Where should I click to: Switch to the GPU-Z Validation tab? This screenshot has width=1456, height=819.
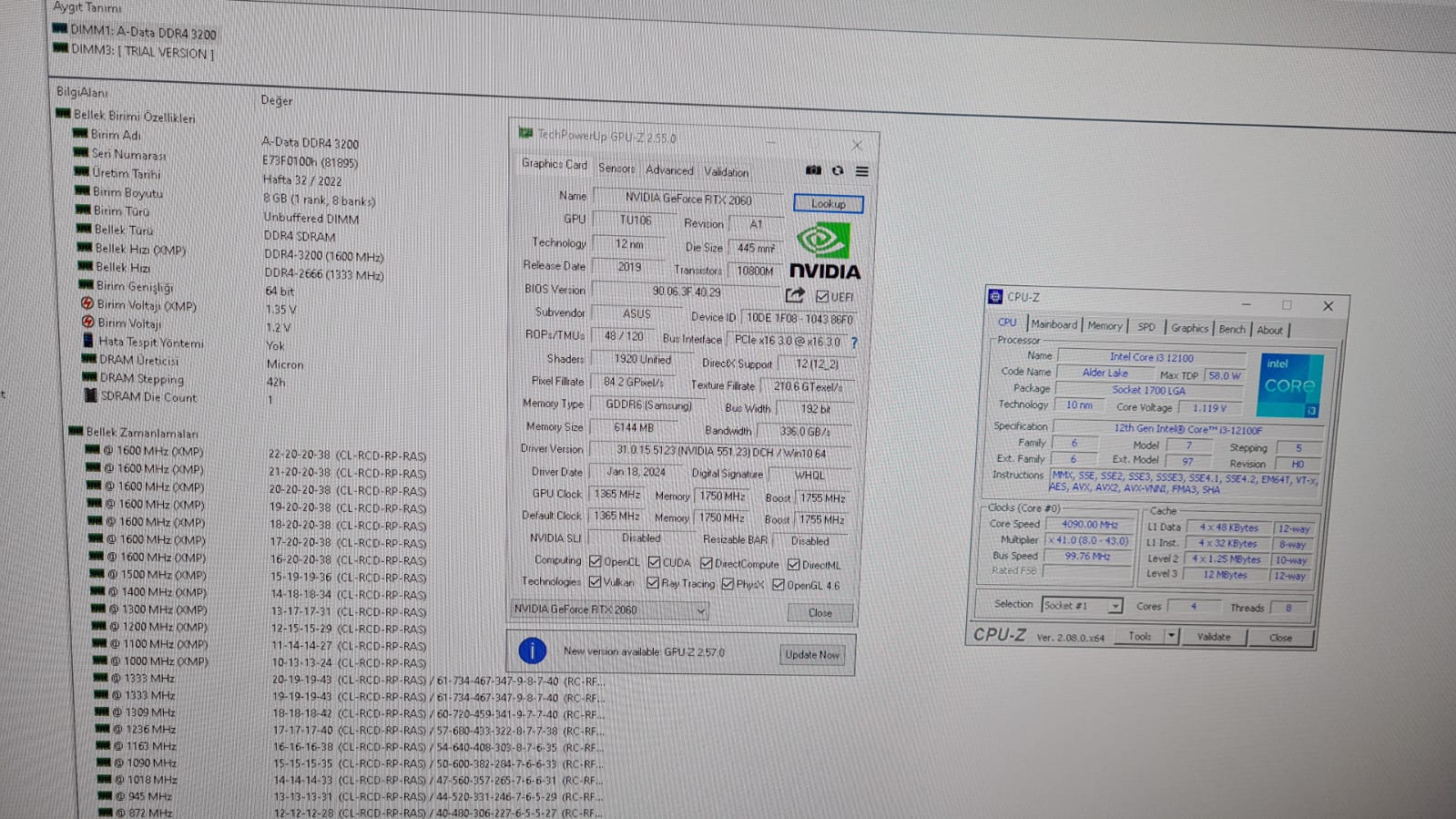[727, 172]
